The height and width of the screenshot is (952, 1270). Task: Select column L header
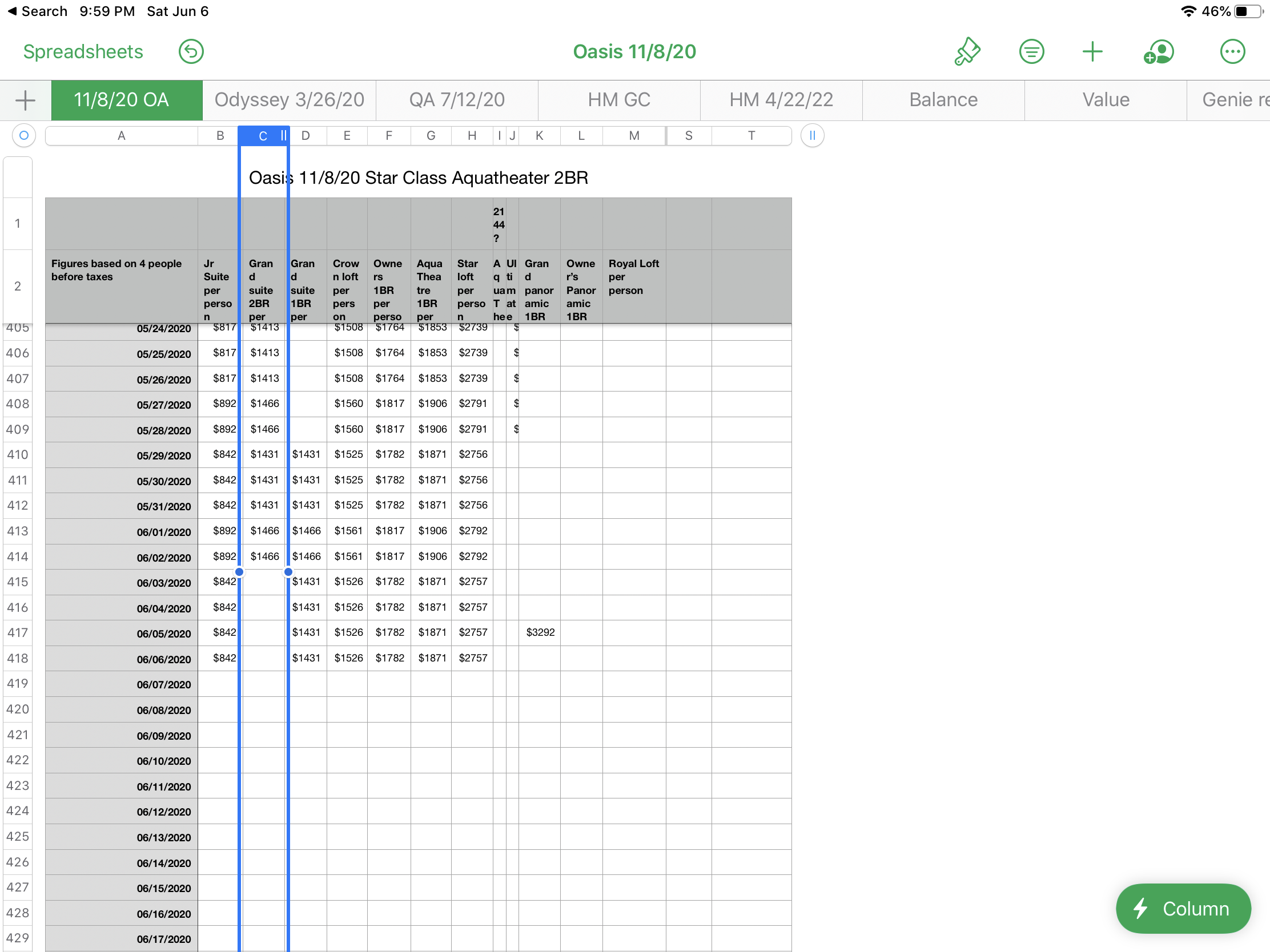[581, 135]
